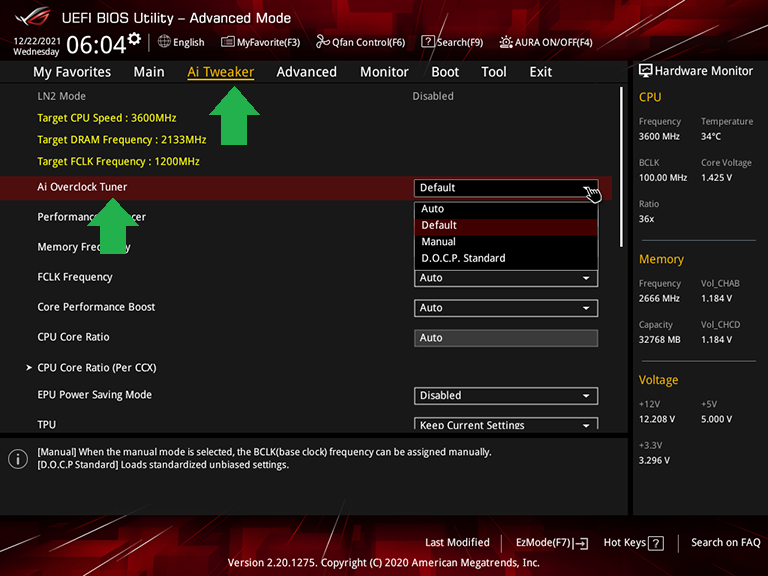Open Search on FAQ
This screenshot has width=768, height=576.
click(x=725, y=542)
